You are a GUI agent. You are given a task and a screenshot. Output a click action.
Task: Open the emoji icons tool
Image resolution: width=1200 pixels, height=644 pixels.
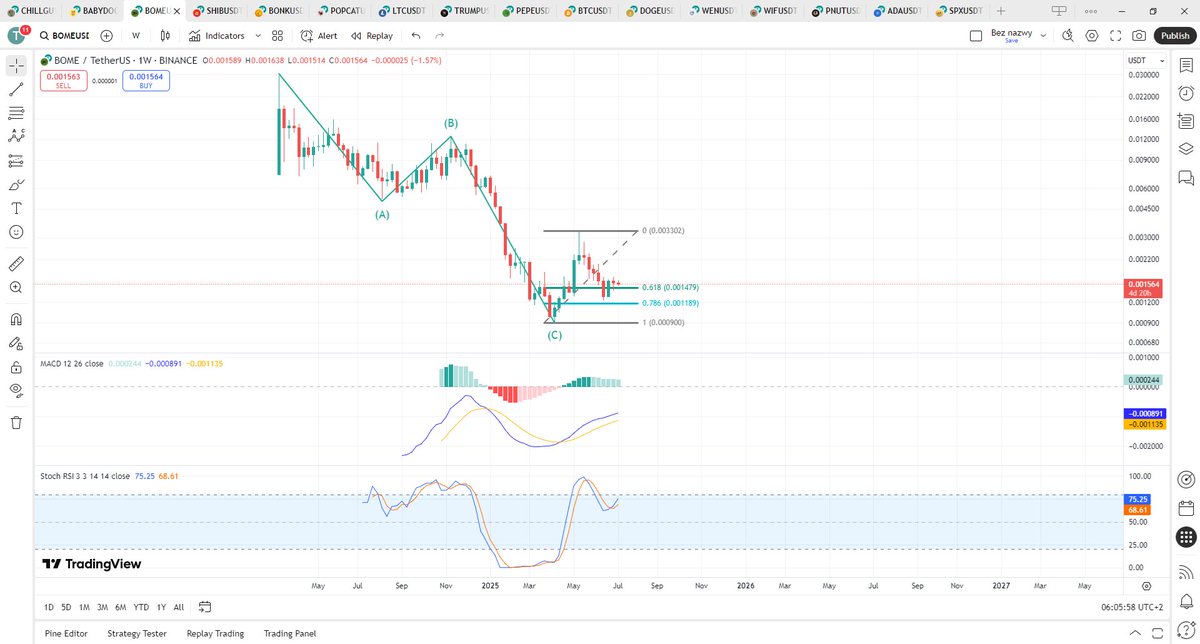tap(16, 232)
